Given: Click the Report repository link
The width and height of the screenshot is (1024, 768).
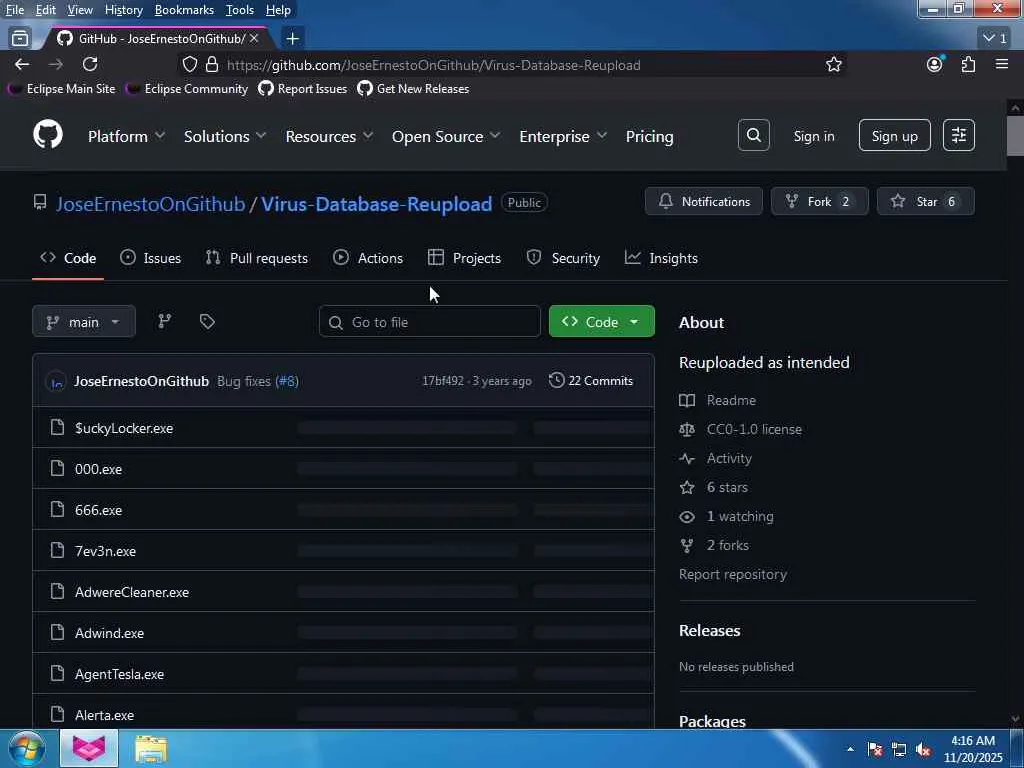Looking at the screenshot, I should [733, 574].
